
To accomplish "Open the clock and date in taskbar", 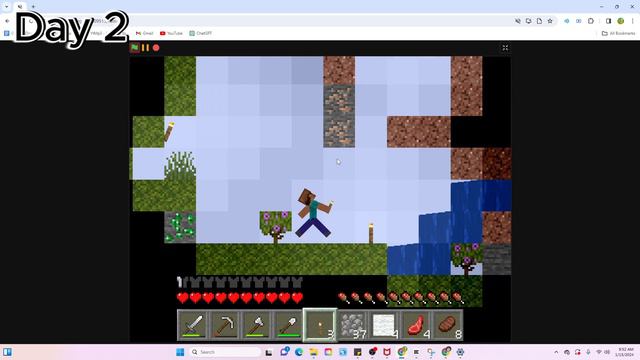I will click(x=625, y=352).
